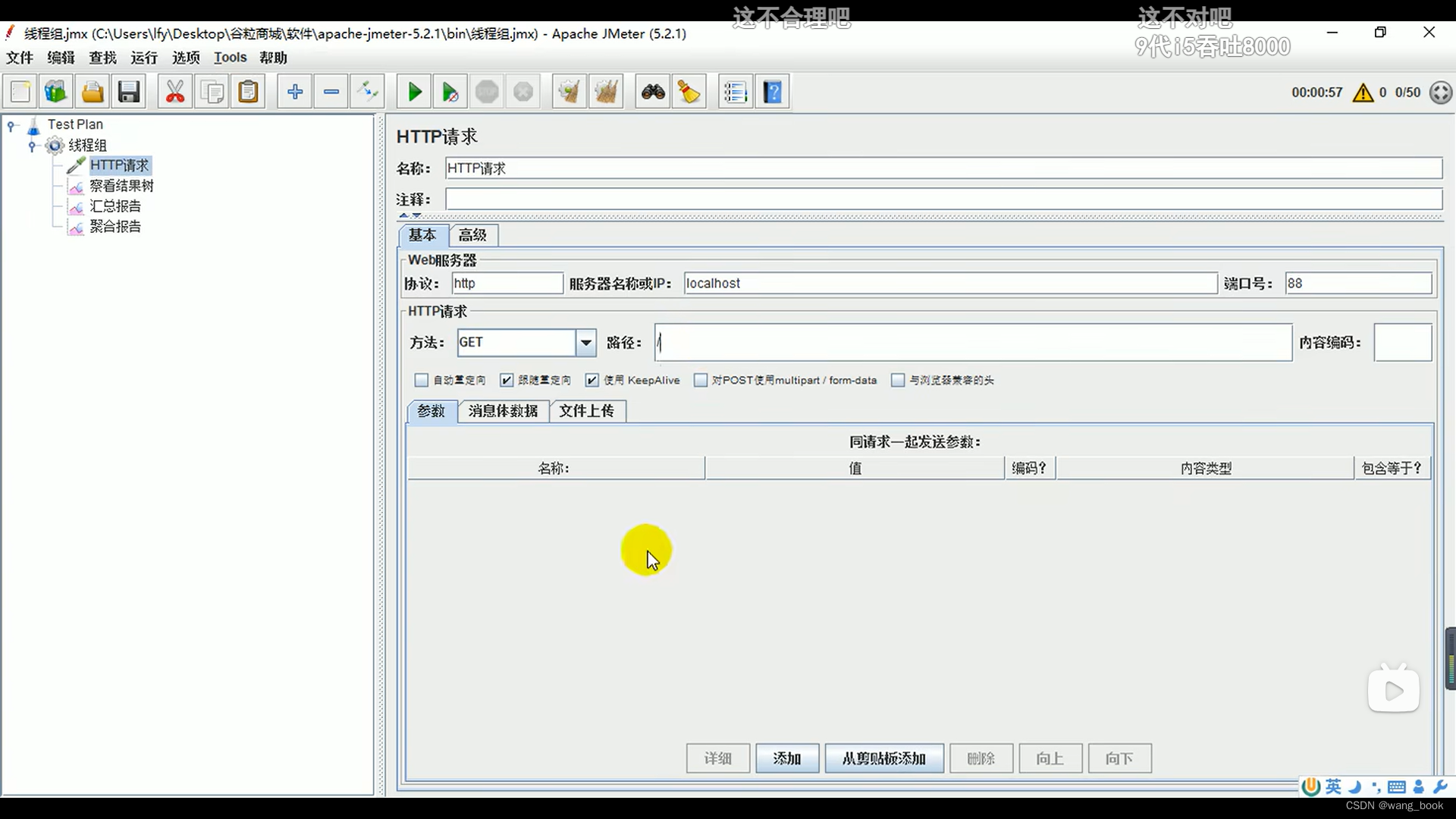Collapse the comment panel divider arrows
This screenshot has width=1456, height=819.
(410, 215)
